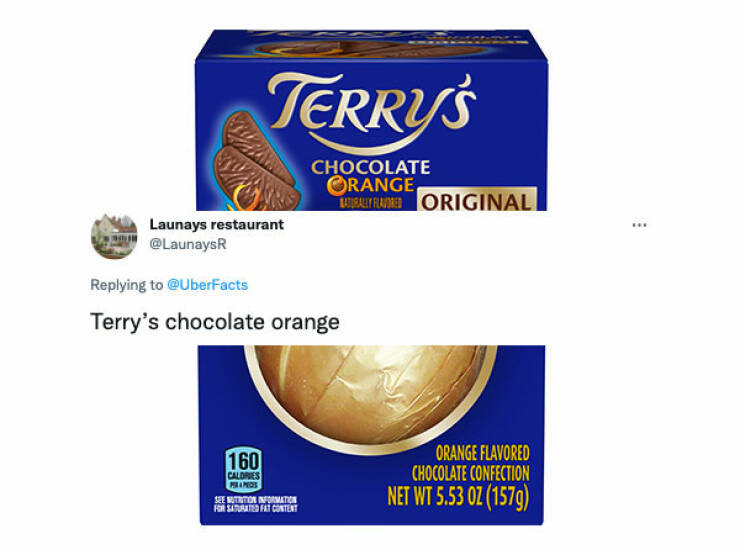Click the 'CHOCOLATE' word on the box

coord(370,167)
